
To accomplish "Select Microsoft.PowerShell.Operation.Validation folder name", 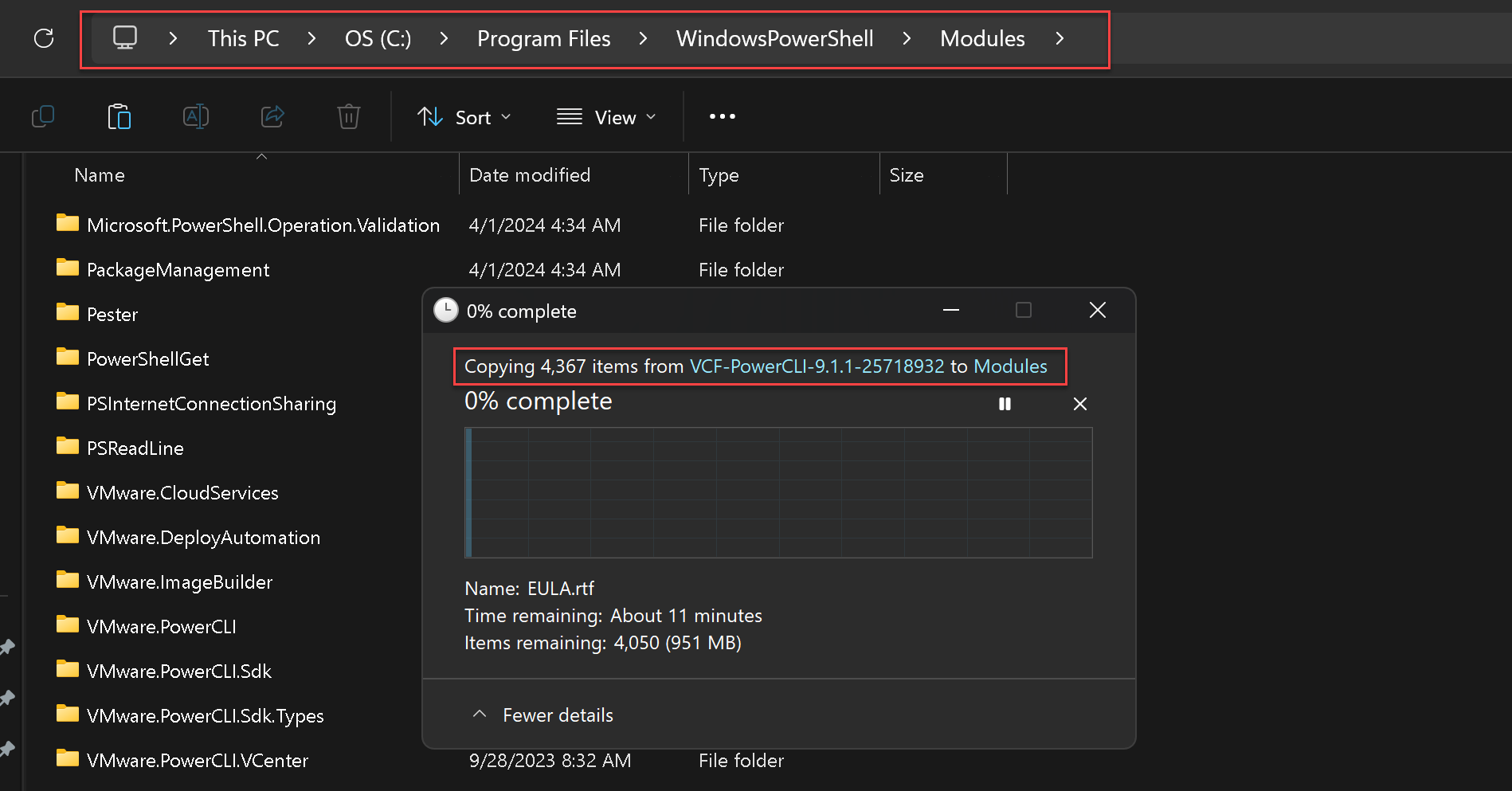I will tap(263, 225).
